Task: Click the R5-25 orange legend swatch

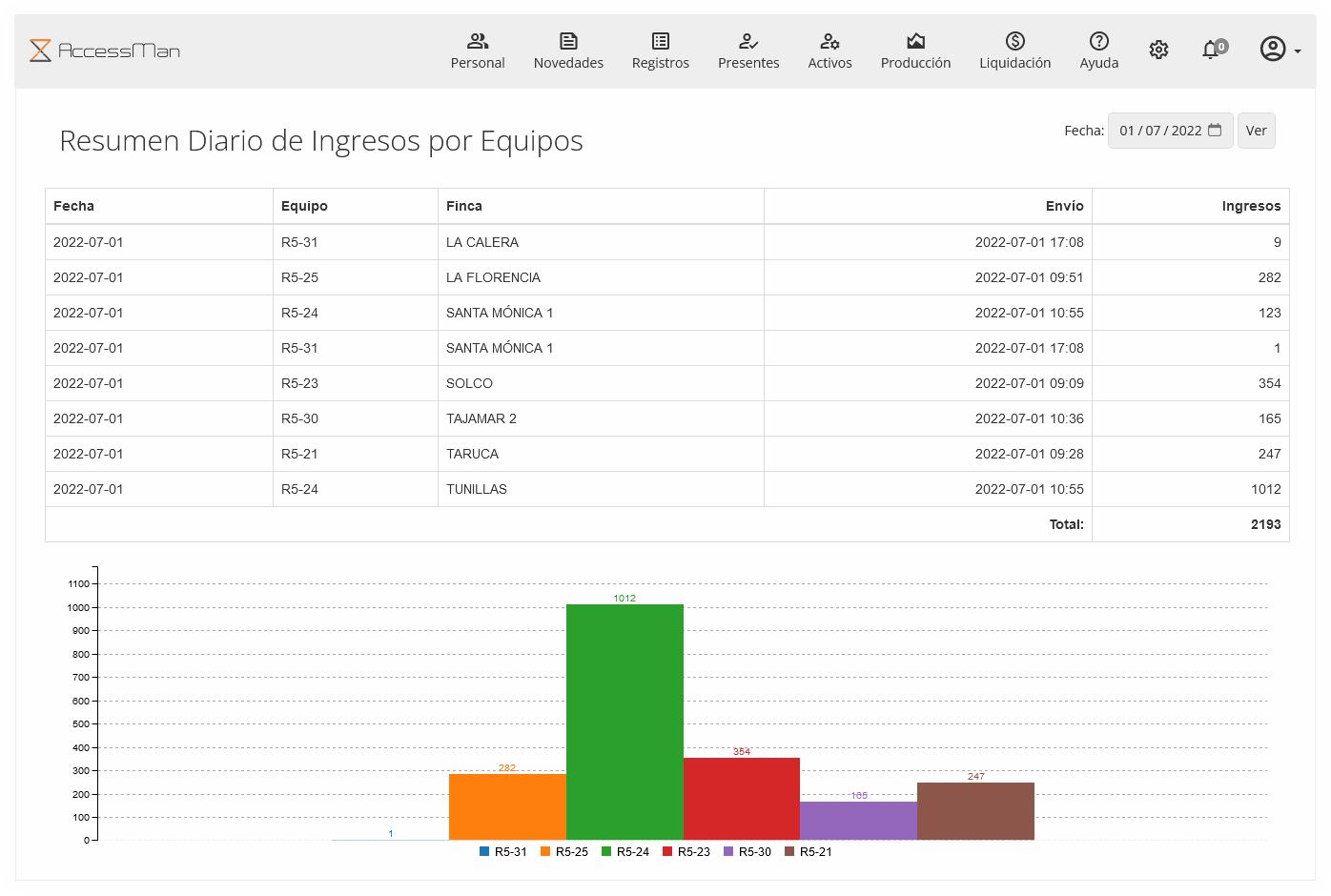Action: tap(546, 852)
